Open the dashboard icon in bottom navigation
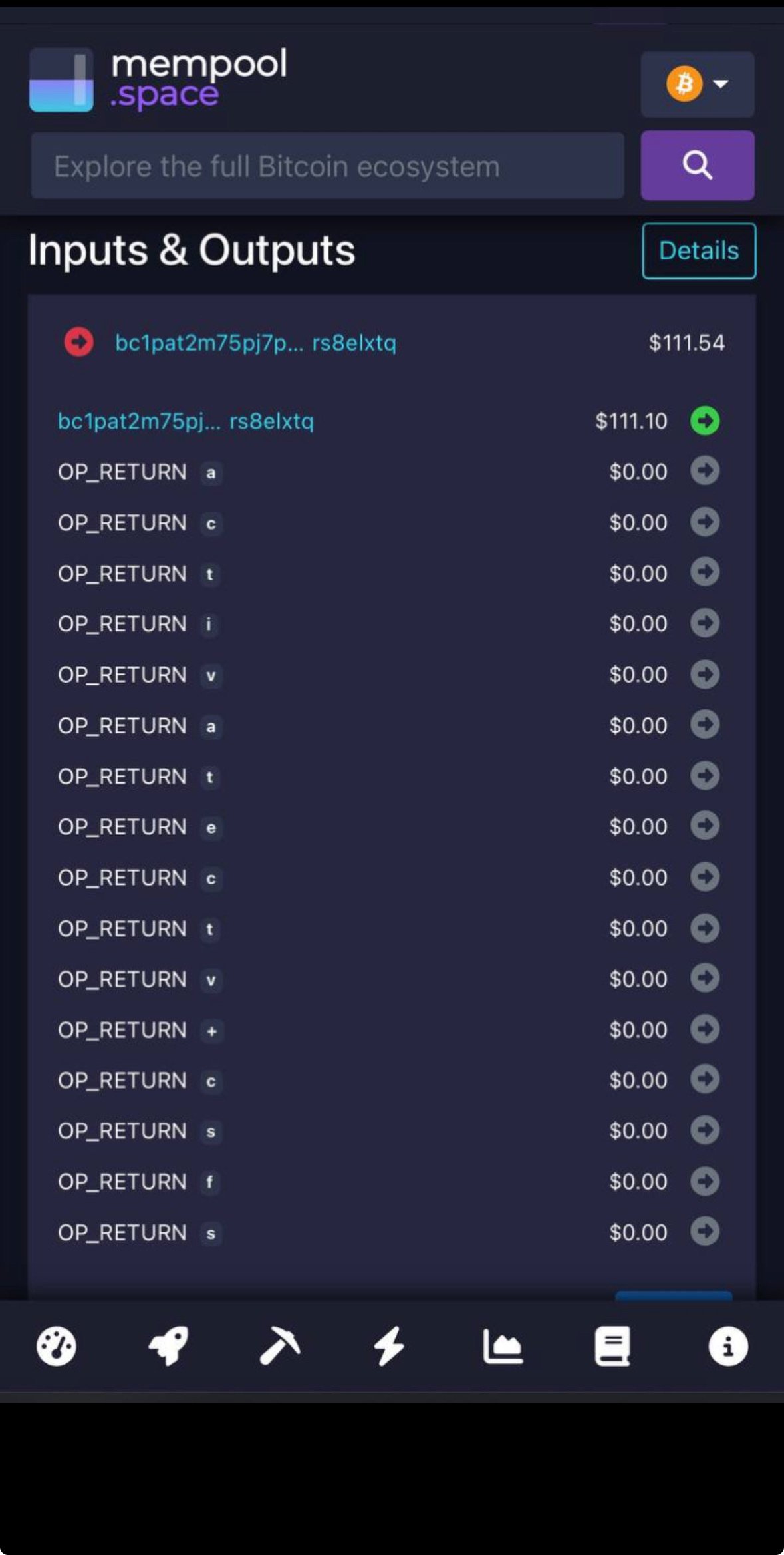Screen dimensions: 784x1555 (56, 1347)
